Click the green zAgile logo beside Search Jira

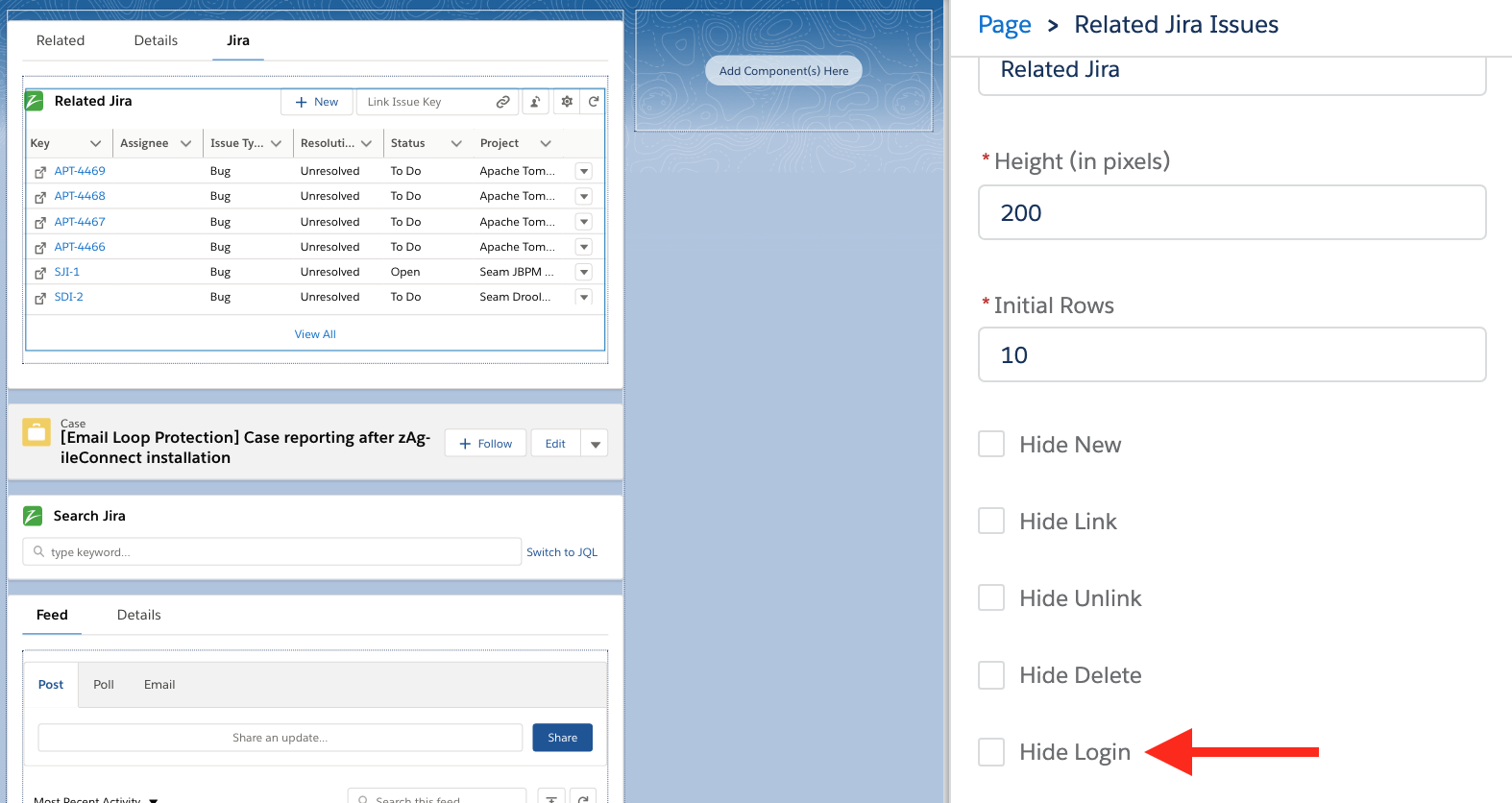pyautogui.click(x=33, y=516)
